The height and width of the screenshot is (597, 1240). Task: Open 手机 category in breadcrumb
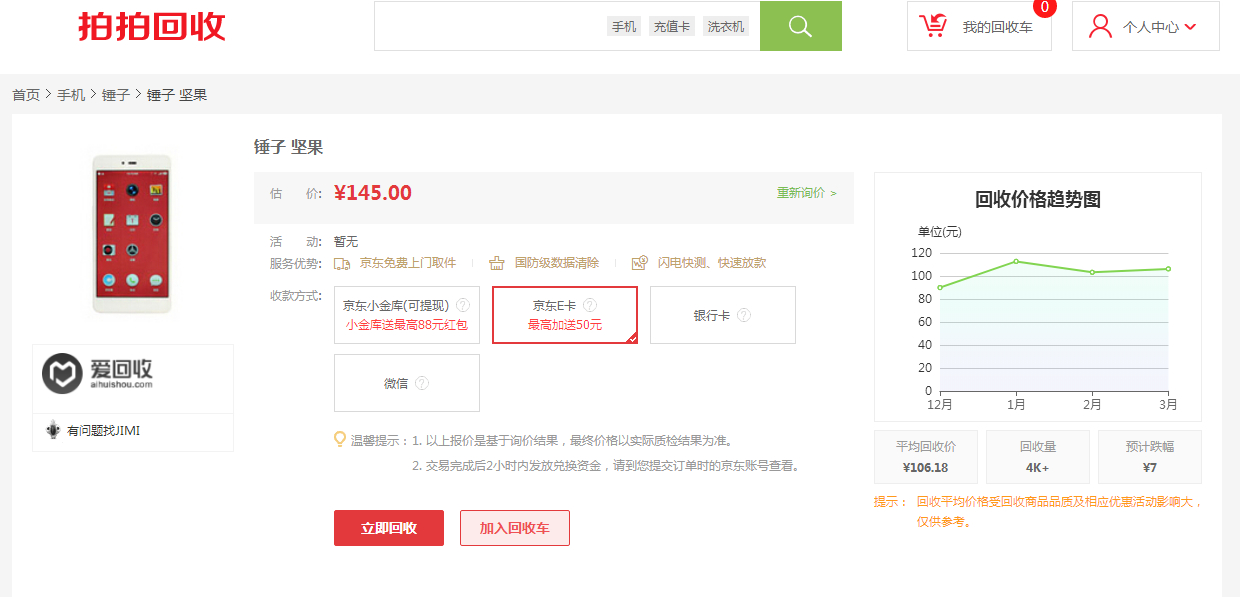click(71, 95)
